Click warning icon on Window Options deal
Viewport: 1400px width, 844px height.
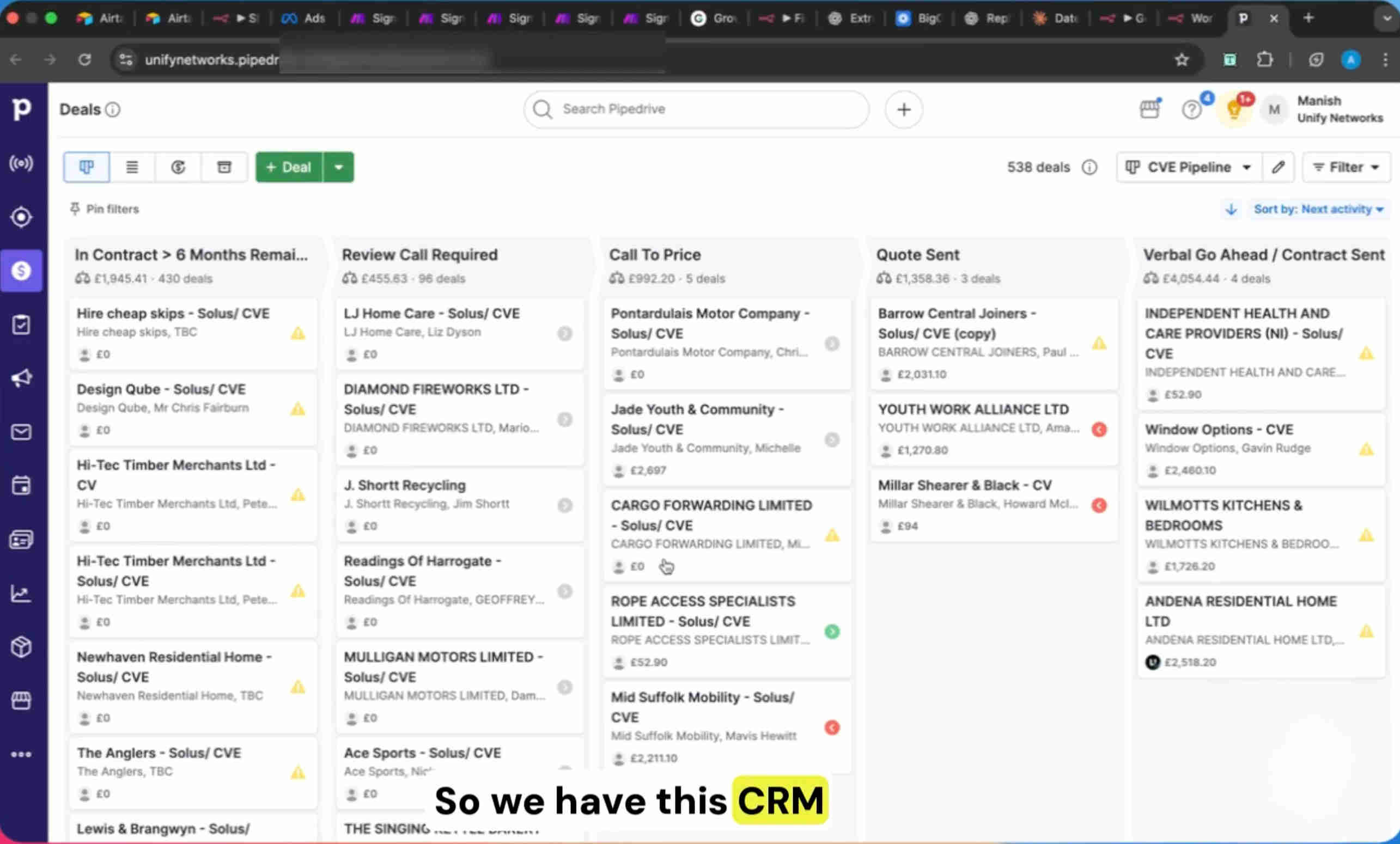tap(1366, 449)
